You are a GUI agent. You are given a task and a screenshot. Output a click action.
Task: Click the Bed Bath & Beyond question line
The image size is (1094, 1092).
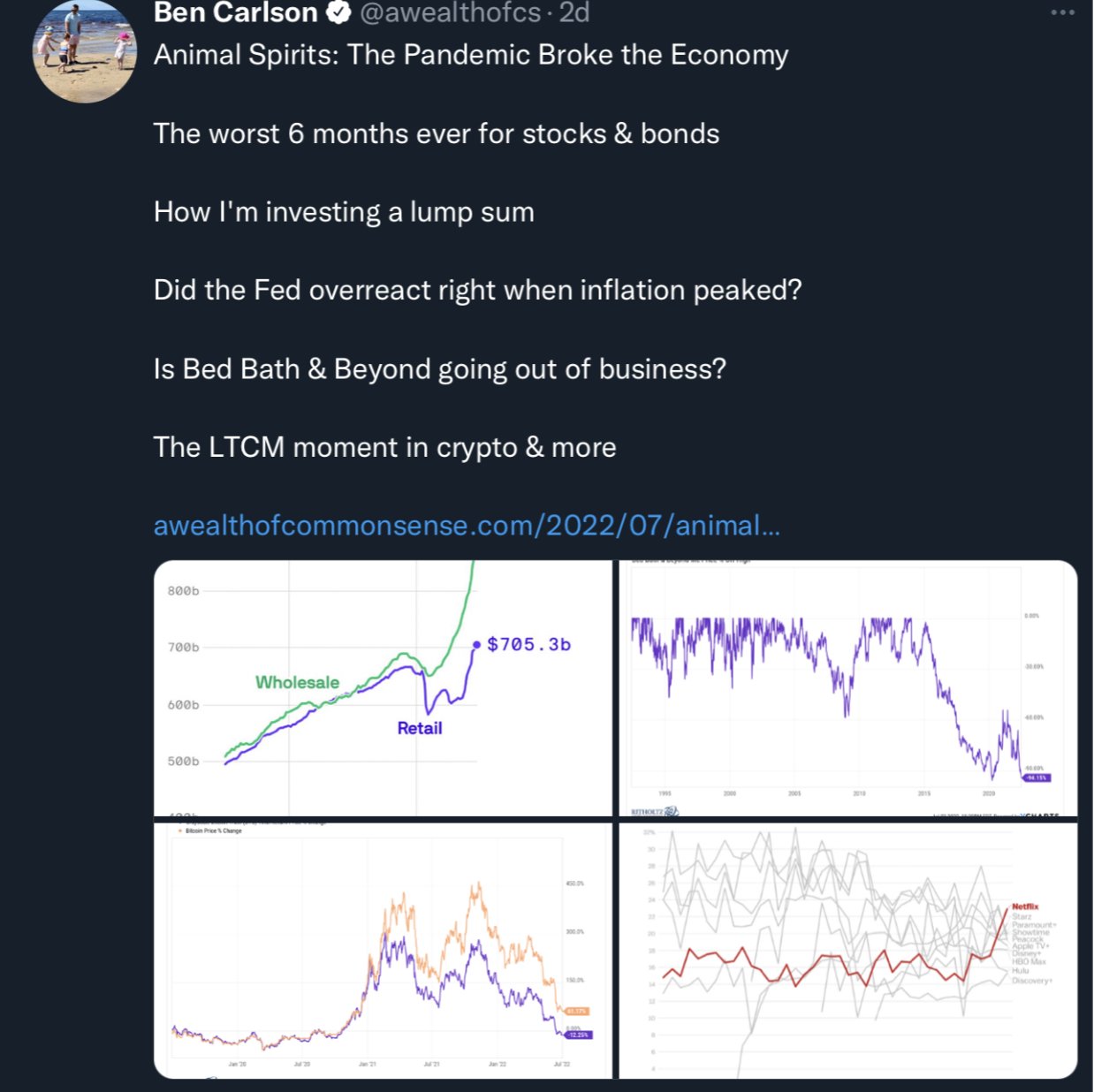(x=439, y=368)
